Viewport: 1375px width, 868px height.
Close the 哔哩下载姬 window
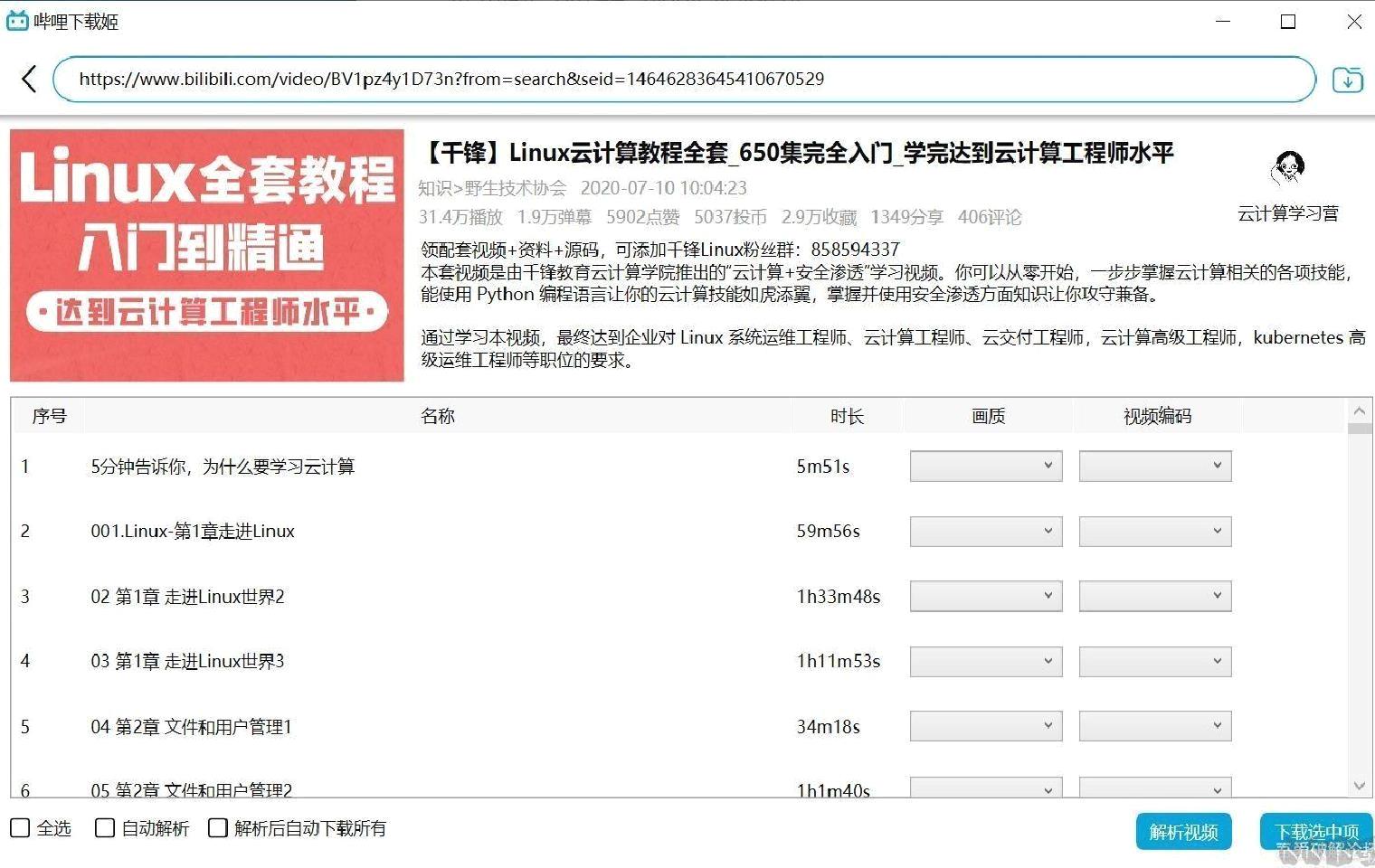[x=1354, y=21]
